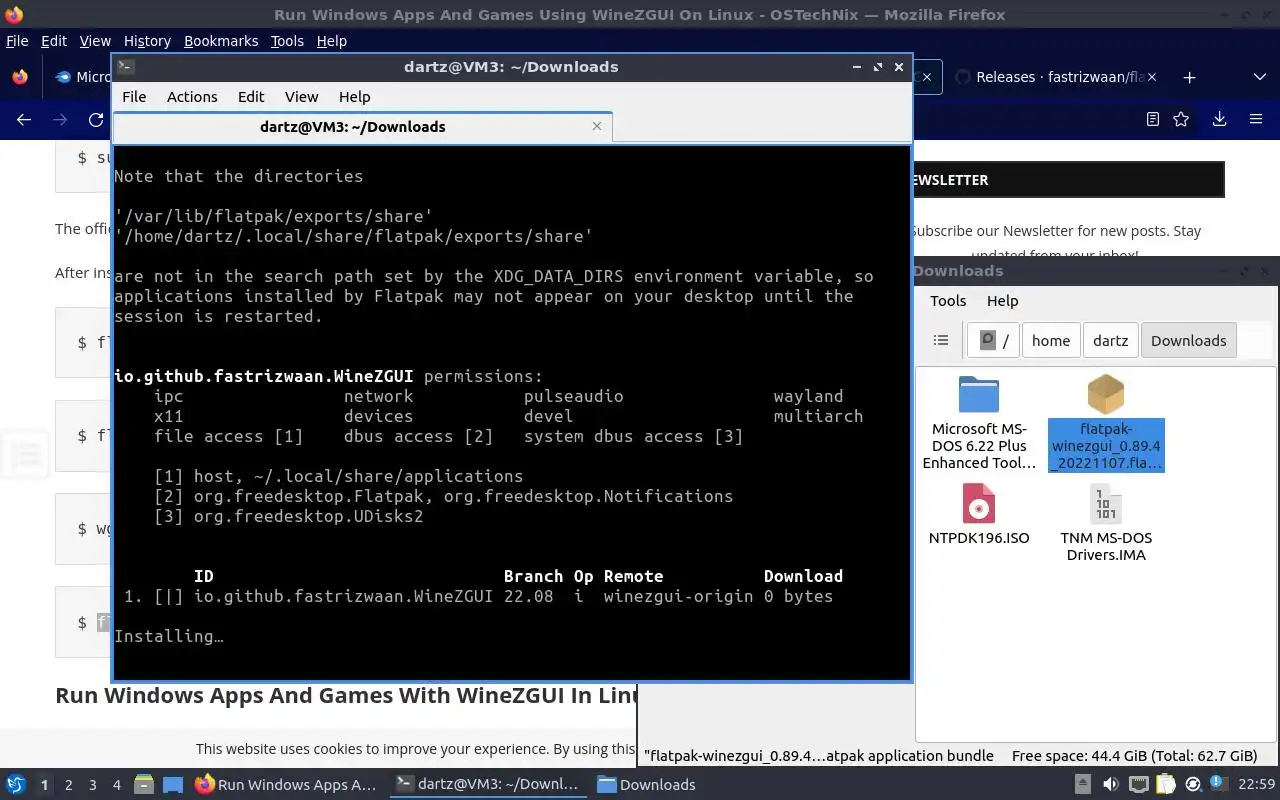Reload the page in Firefox
1280x800 pixels.
(96, 119)
